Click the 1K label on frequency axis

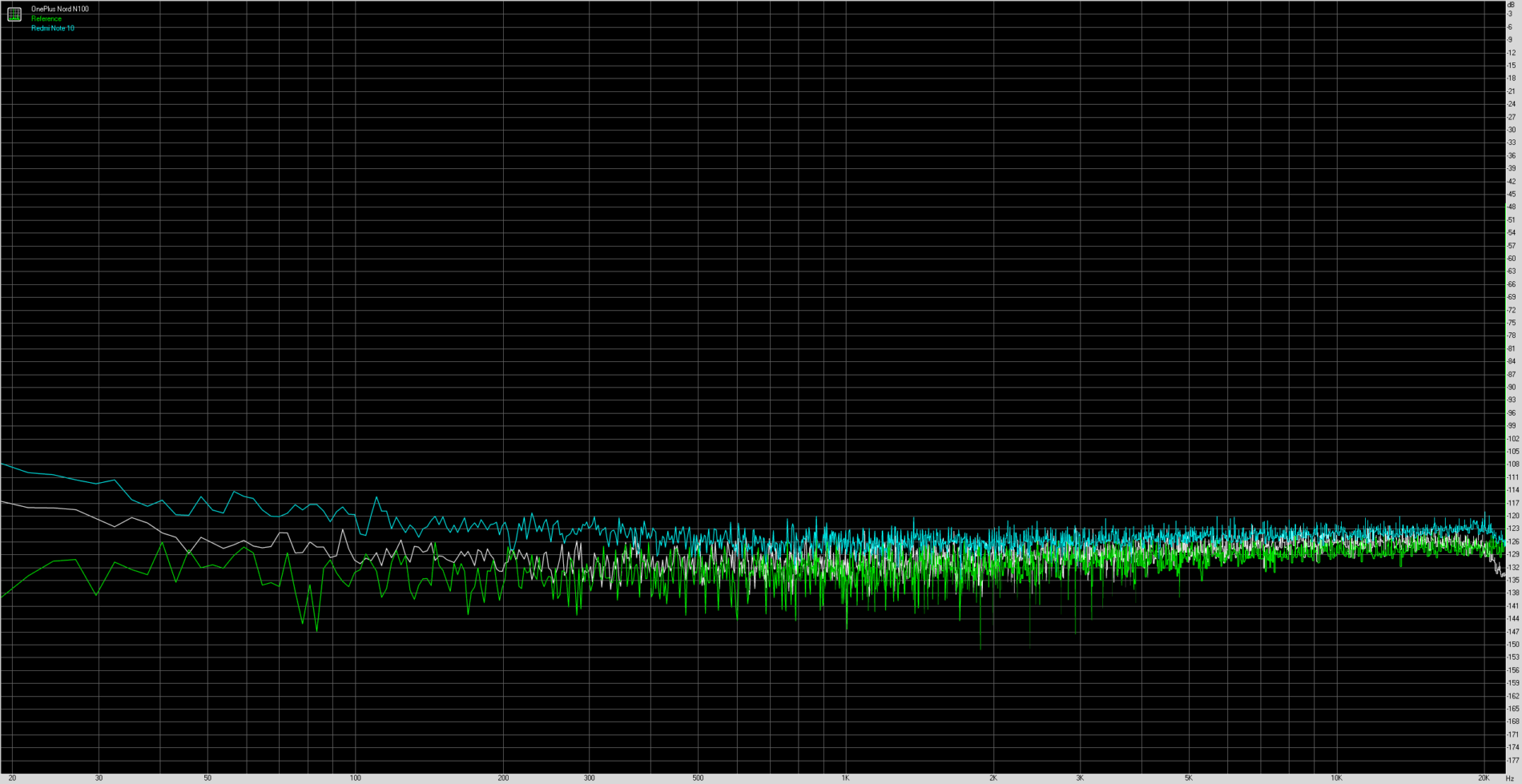pyautogui.click(x=845, y=778)
